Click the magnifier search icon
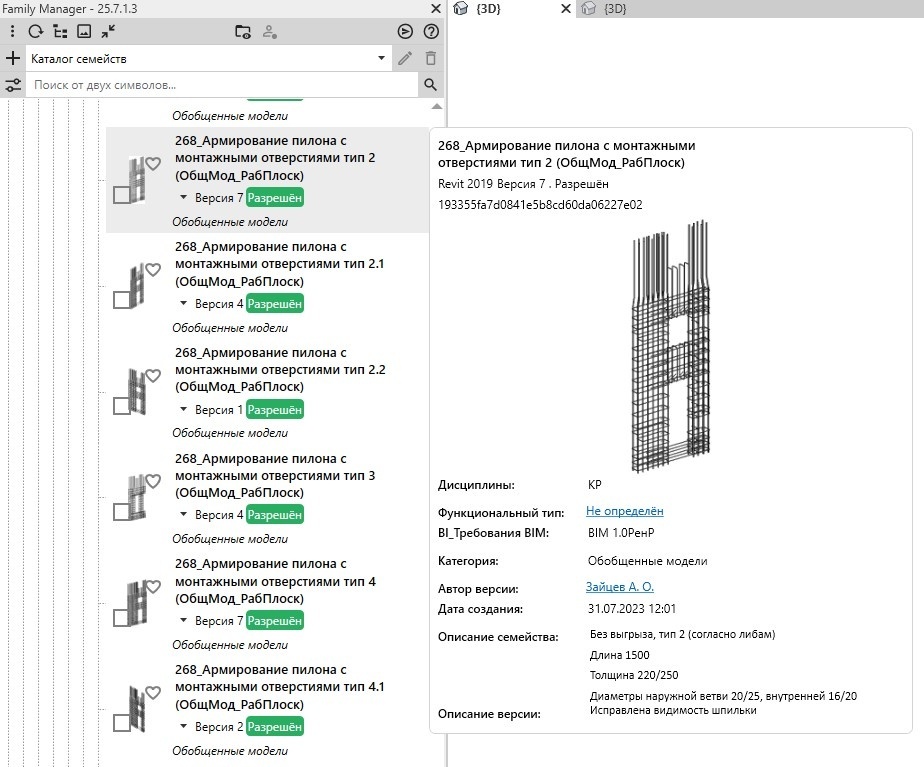Screen dimensions: 924x767 pos(431,85)
